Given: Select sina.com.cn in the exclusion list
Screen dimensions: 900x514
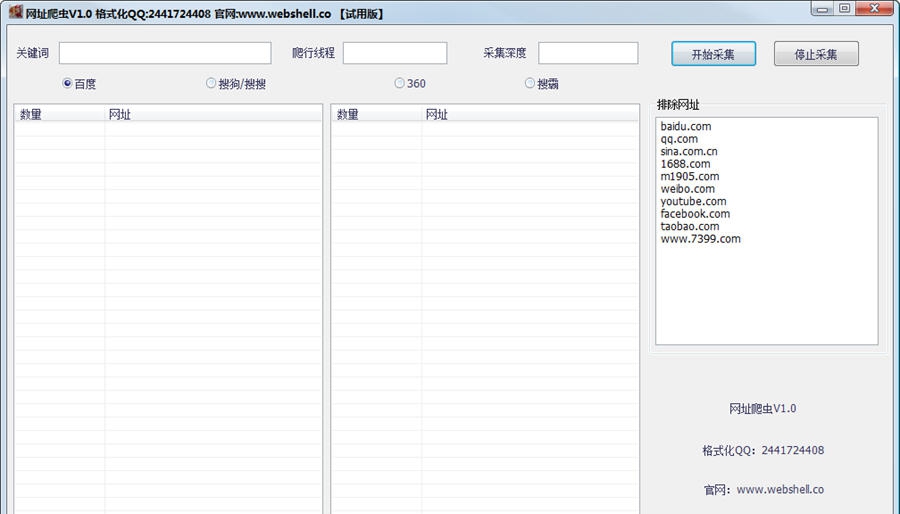Looking at the screenshot, I should 689,151.
